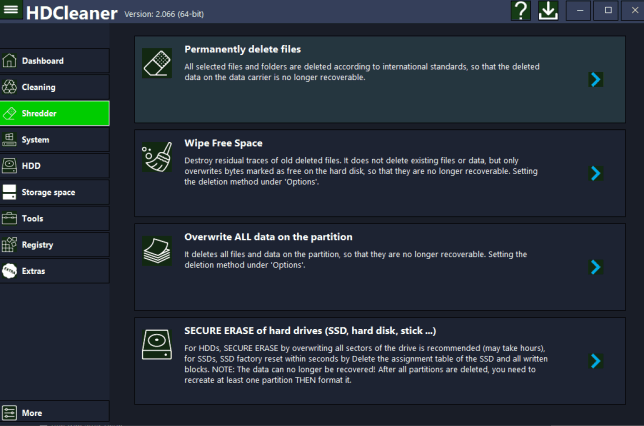The height and width of the screenshot is (426, 644).
Task: Click the green help question mark icon
Action: point(521,11)
